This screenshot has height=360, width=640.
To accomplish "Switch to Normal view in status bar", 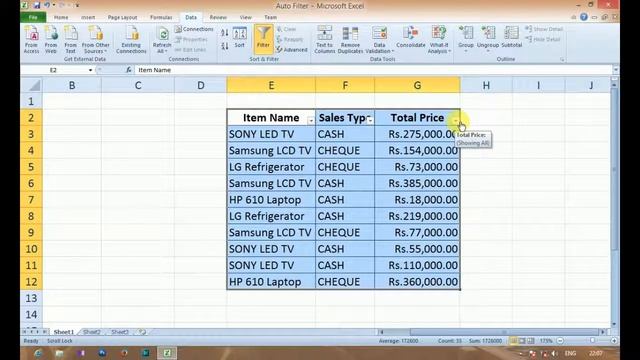I will pyautogui.click(x=514, y=340).
